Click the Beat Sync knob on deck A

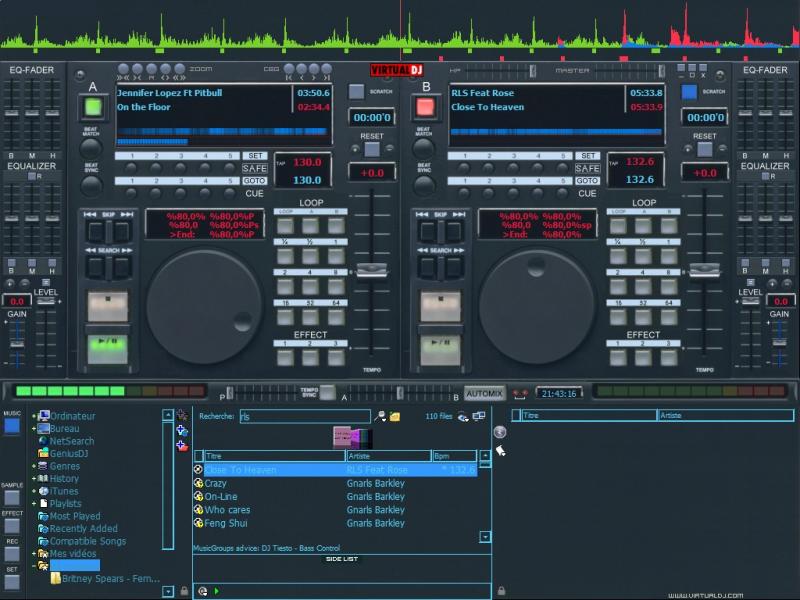click(x=91, y=186)
